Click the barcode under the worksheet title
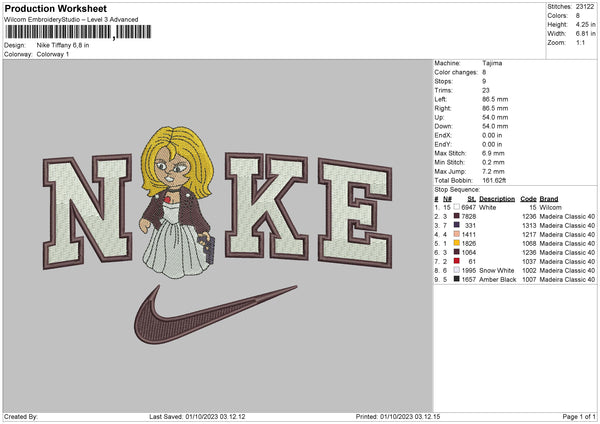The image size is (600, 424). click(78, 32)
